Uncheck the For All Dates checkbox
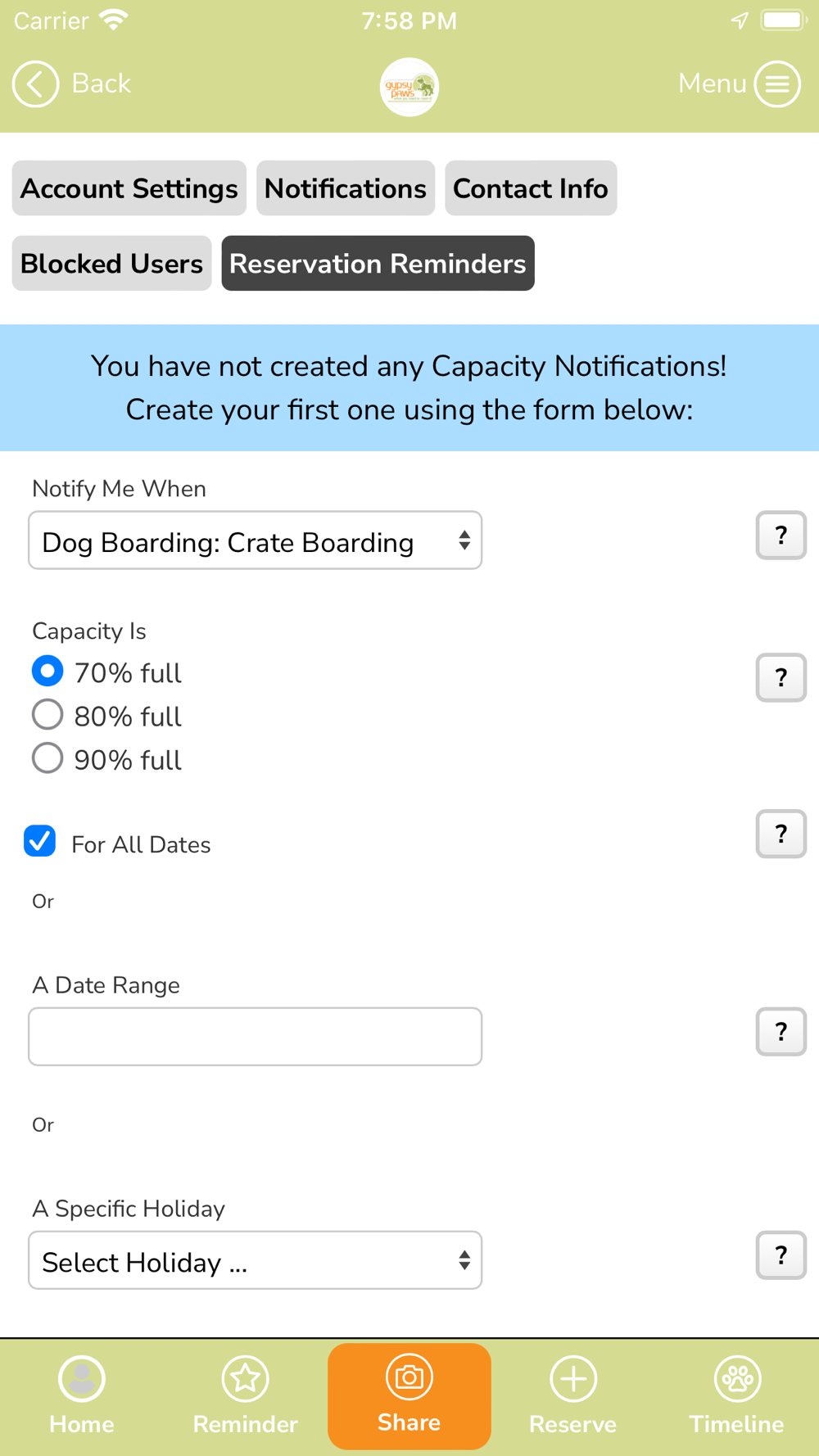 coord(40,841)
